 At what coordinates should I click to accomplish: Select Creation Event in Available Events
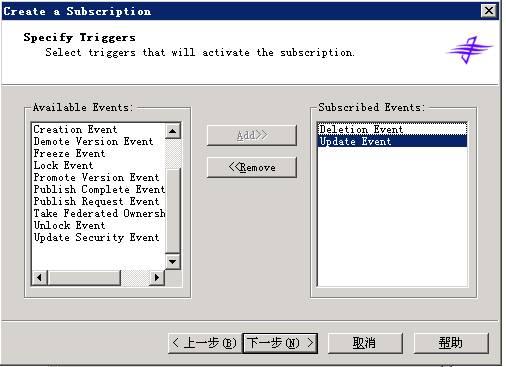(x=99, y=129)
